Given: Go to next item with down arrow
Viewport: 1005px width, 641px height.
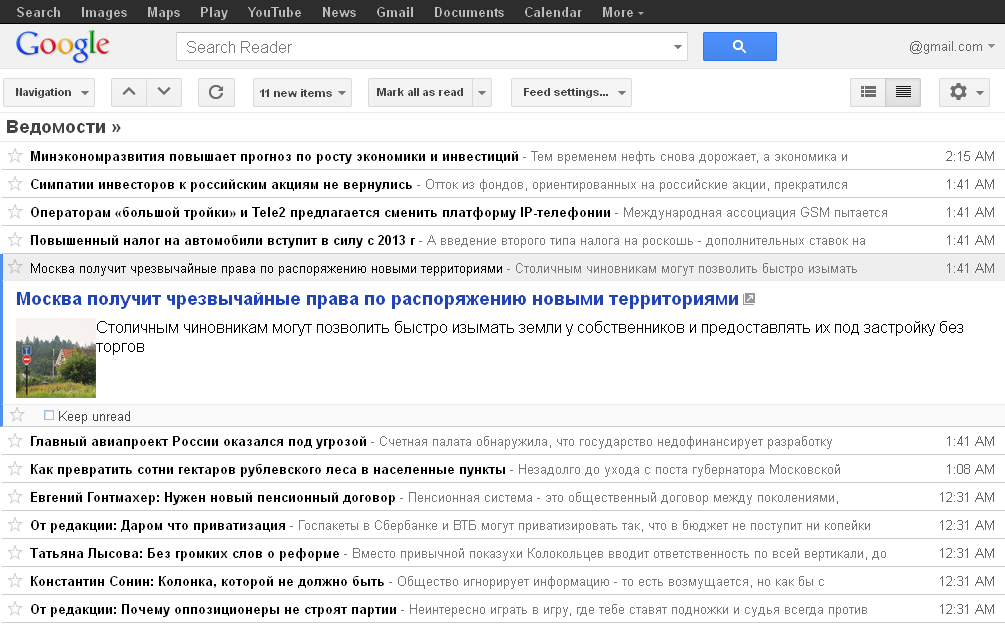Looking at the screenshot, I should coord(164,92).
